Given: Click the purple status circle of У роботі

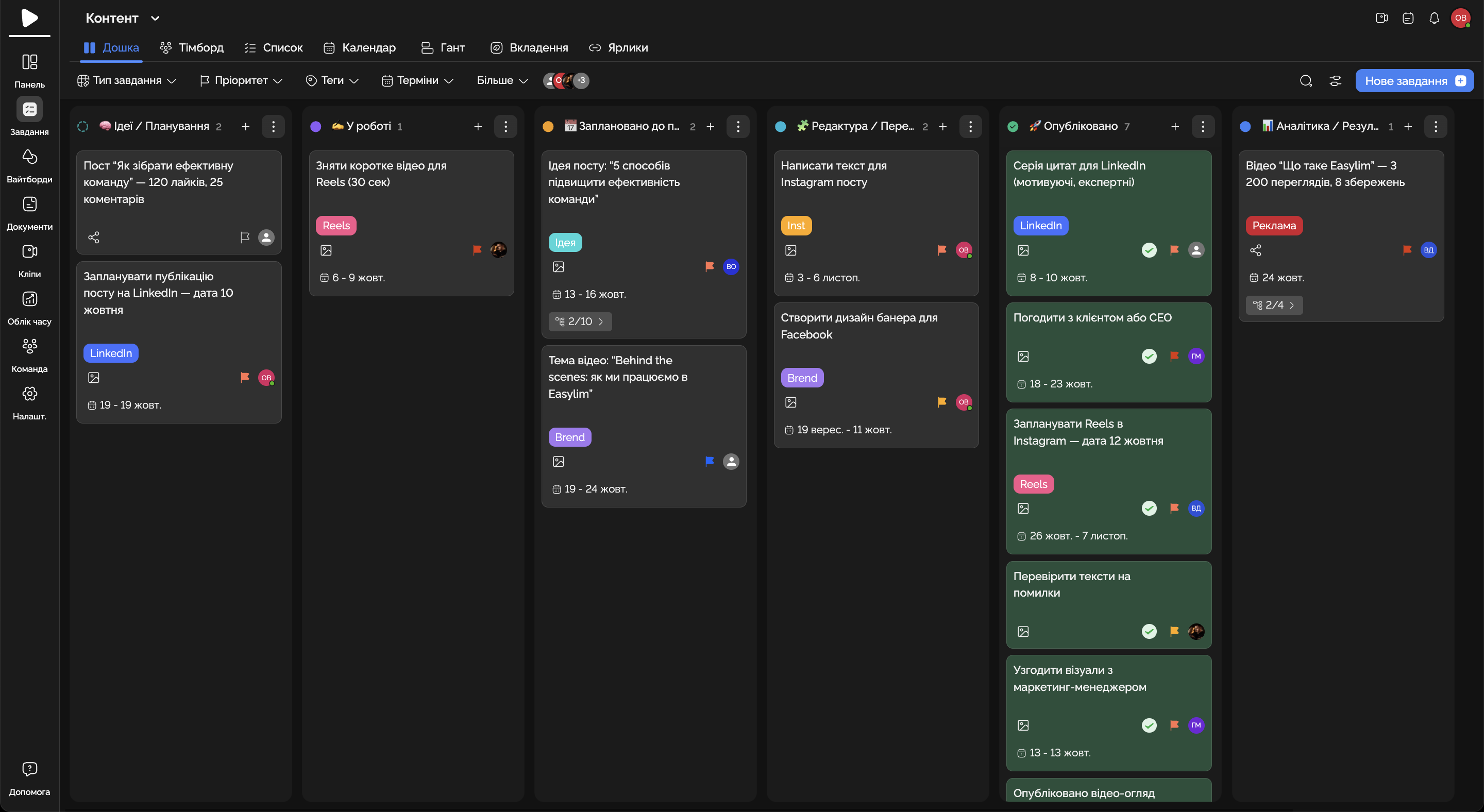Looking at the screenshot, I should point(316,127).
